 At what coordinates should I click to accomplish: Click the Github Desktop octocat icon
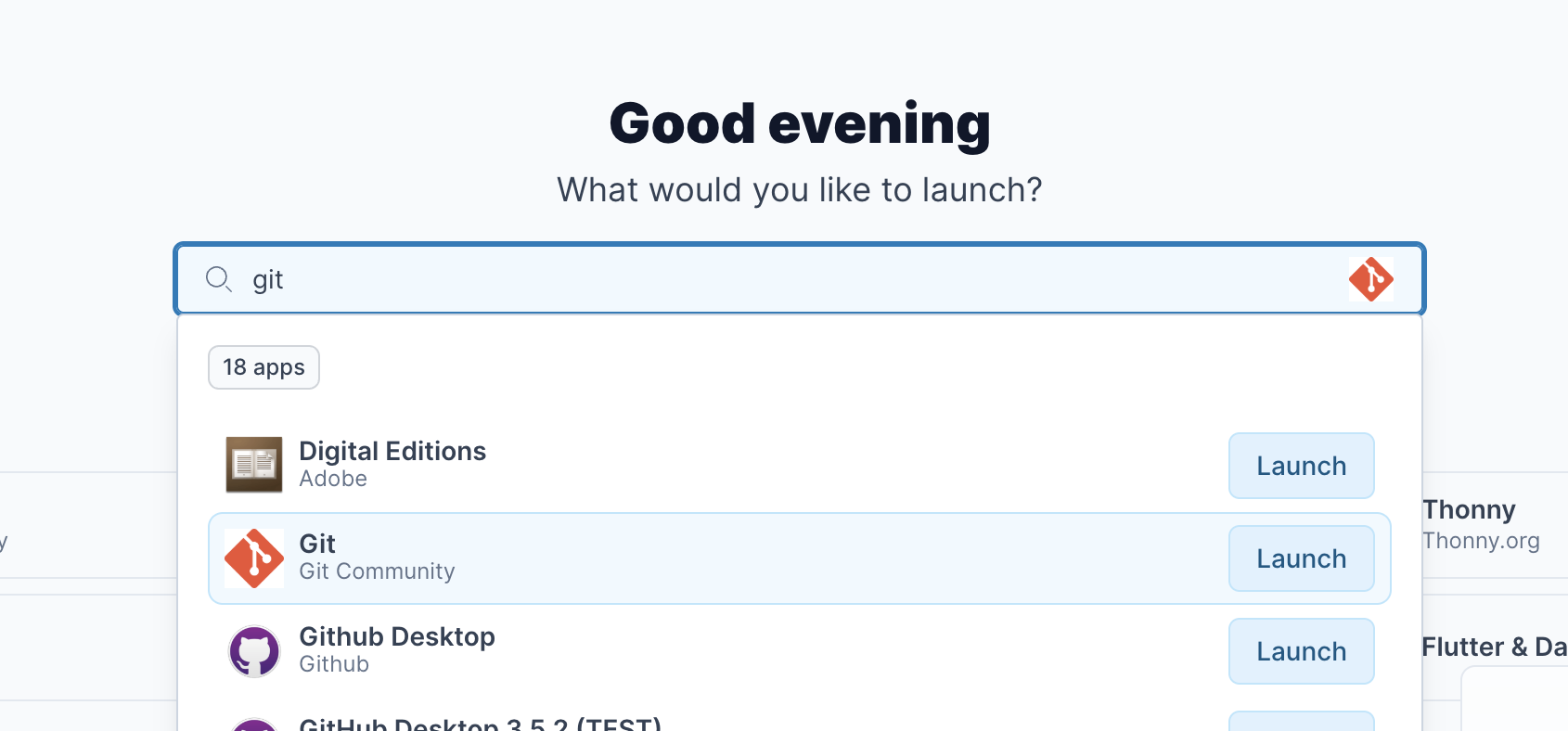pyautogui.click(x=254, y=651)
